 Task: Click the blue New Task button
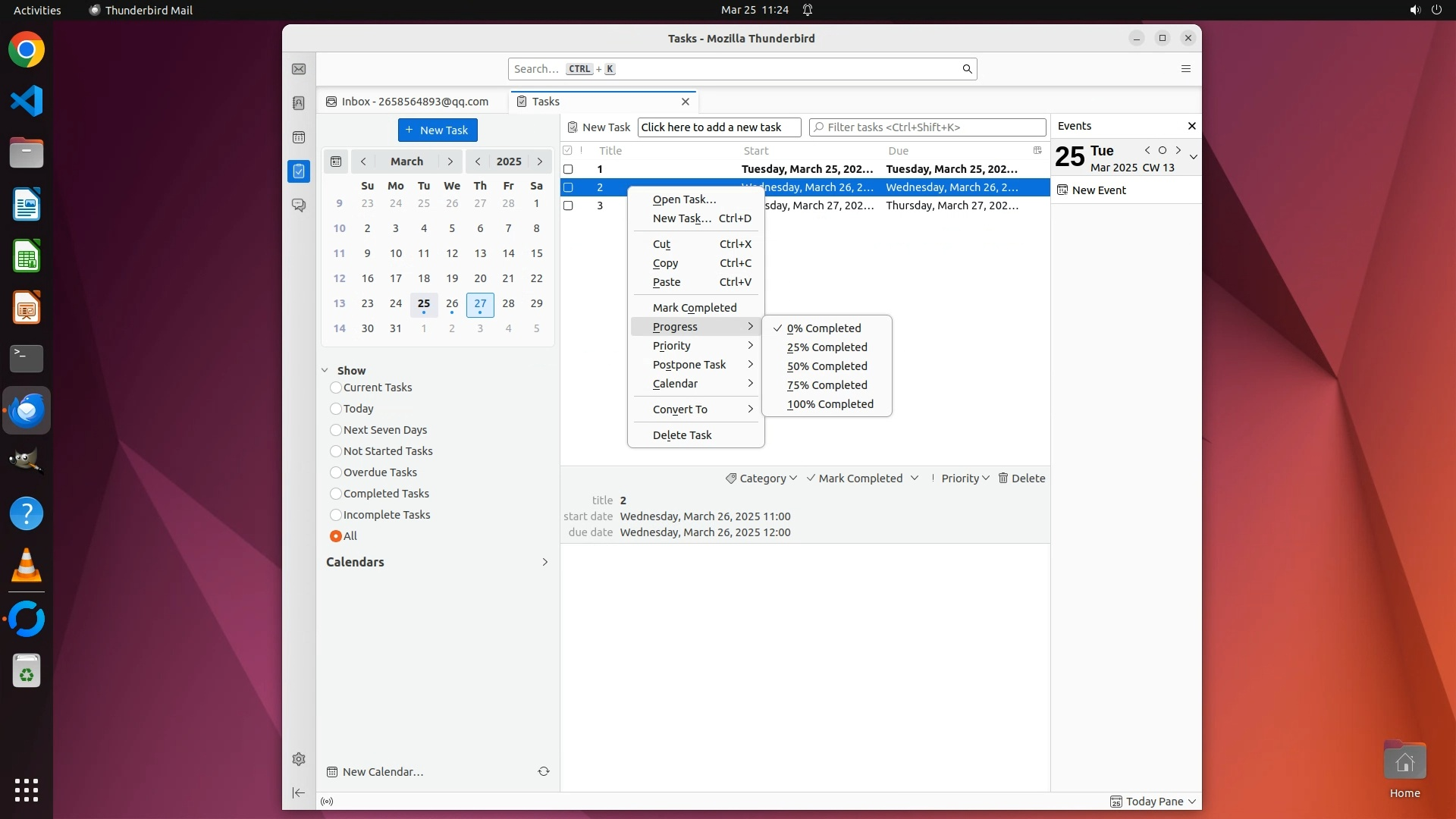point(438,130)
